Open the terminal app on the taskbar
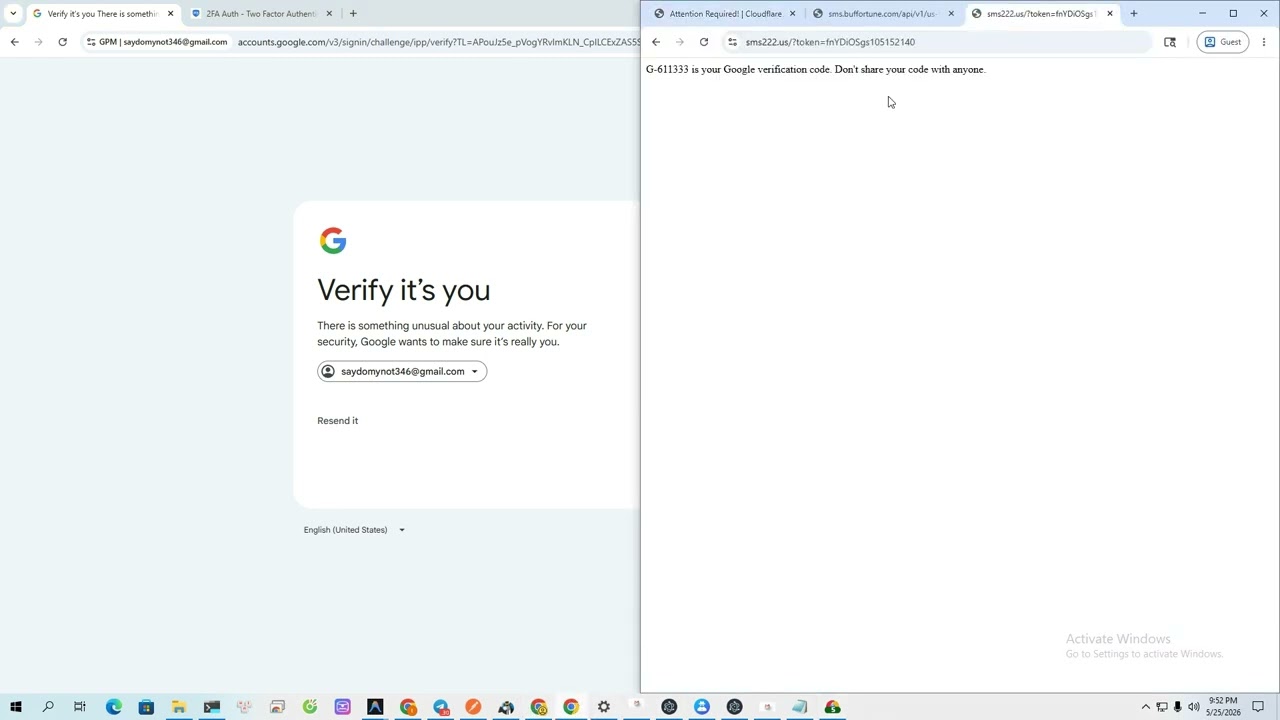Viewport: 1280px width, 720px height. point(211,707)
